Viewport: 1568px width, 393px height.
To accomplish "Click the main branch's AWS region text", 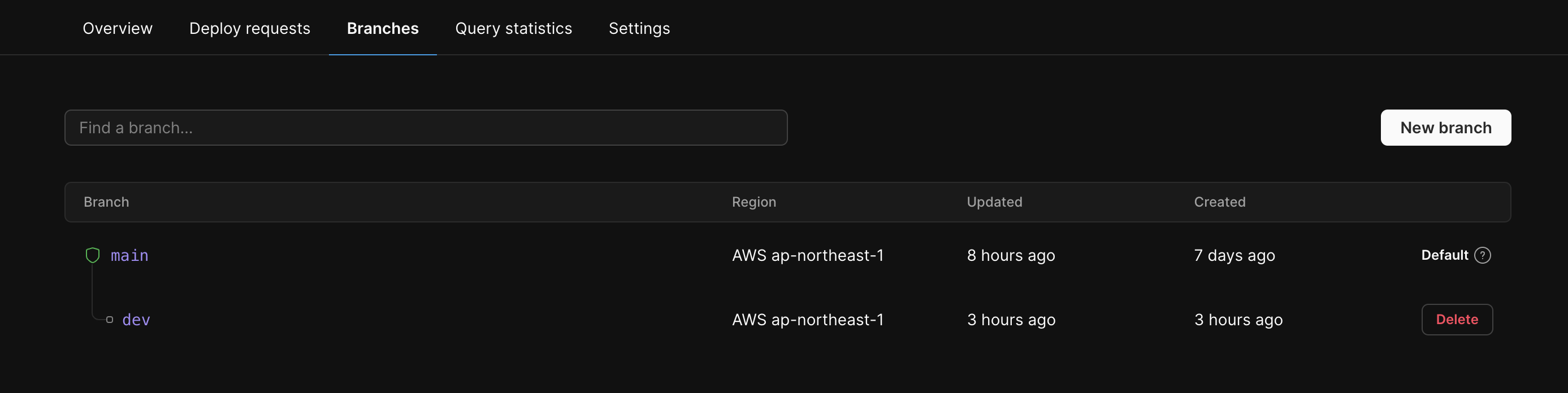I will 807,256.
